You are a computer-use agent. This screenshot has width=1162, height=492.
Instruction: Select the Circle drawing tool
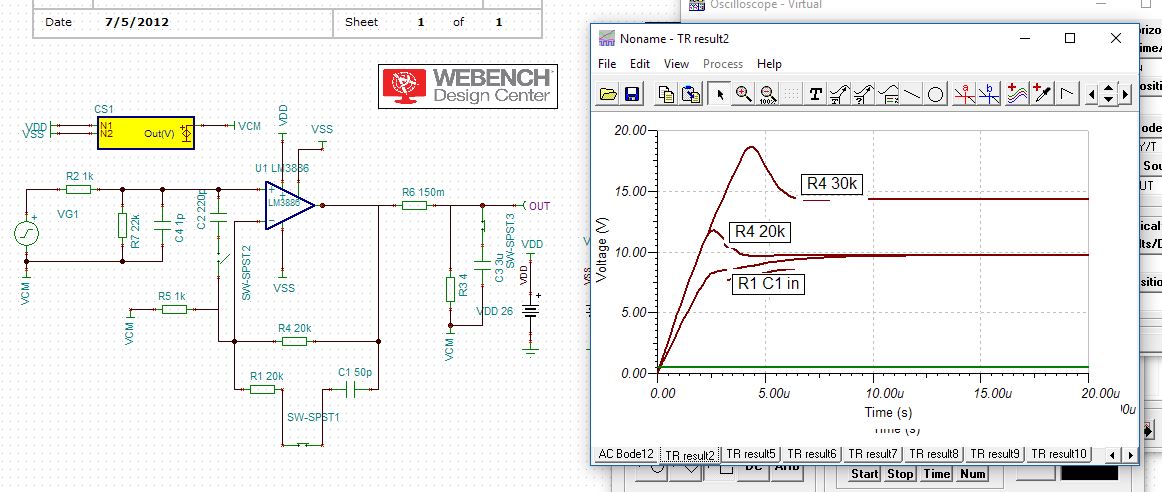click(x=935, y=94)
